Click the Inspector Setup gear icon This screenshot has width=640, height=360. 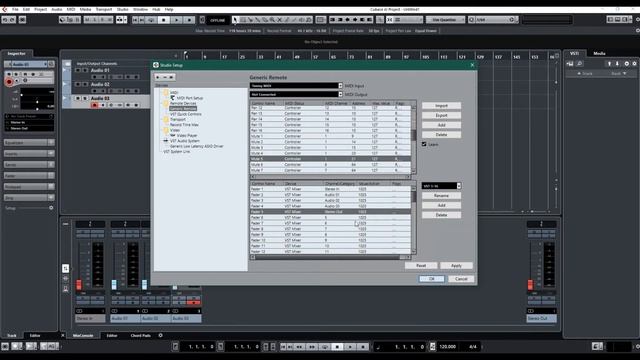[x=51, y=208]
